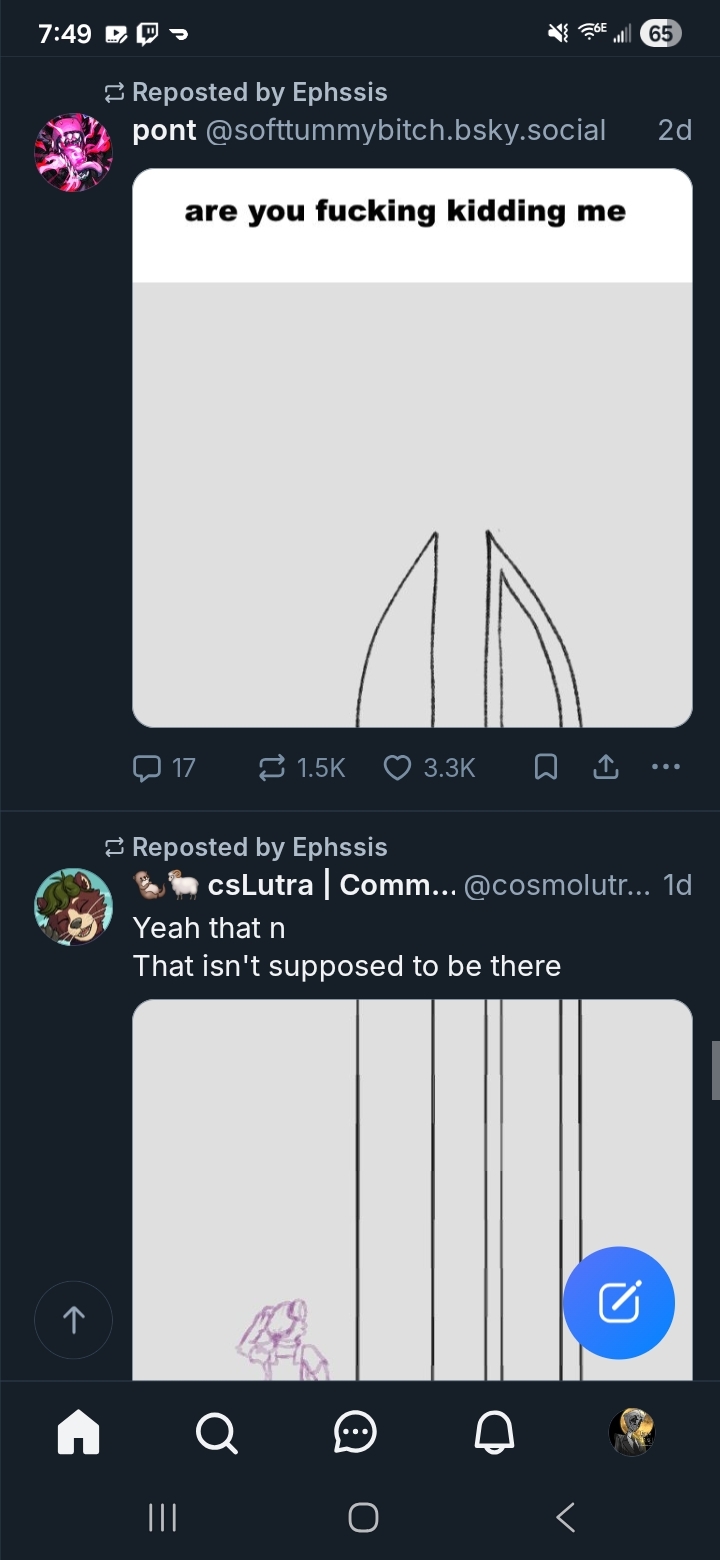Open my profile avatar in navigation bar
The width and height of the screenshot is (720, 1560).
click(x=632, y=1433)
